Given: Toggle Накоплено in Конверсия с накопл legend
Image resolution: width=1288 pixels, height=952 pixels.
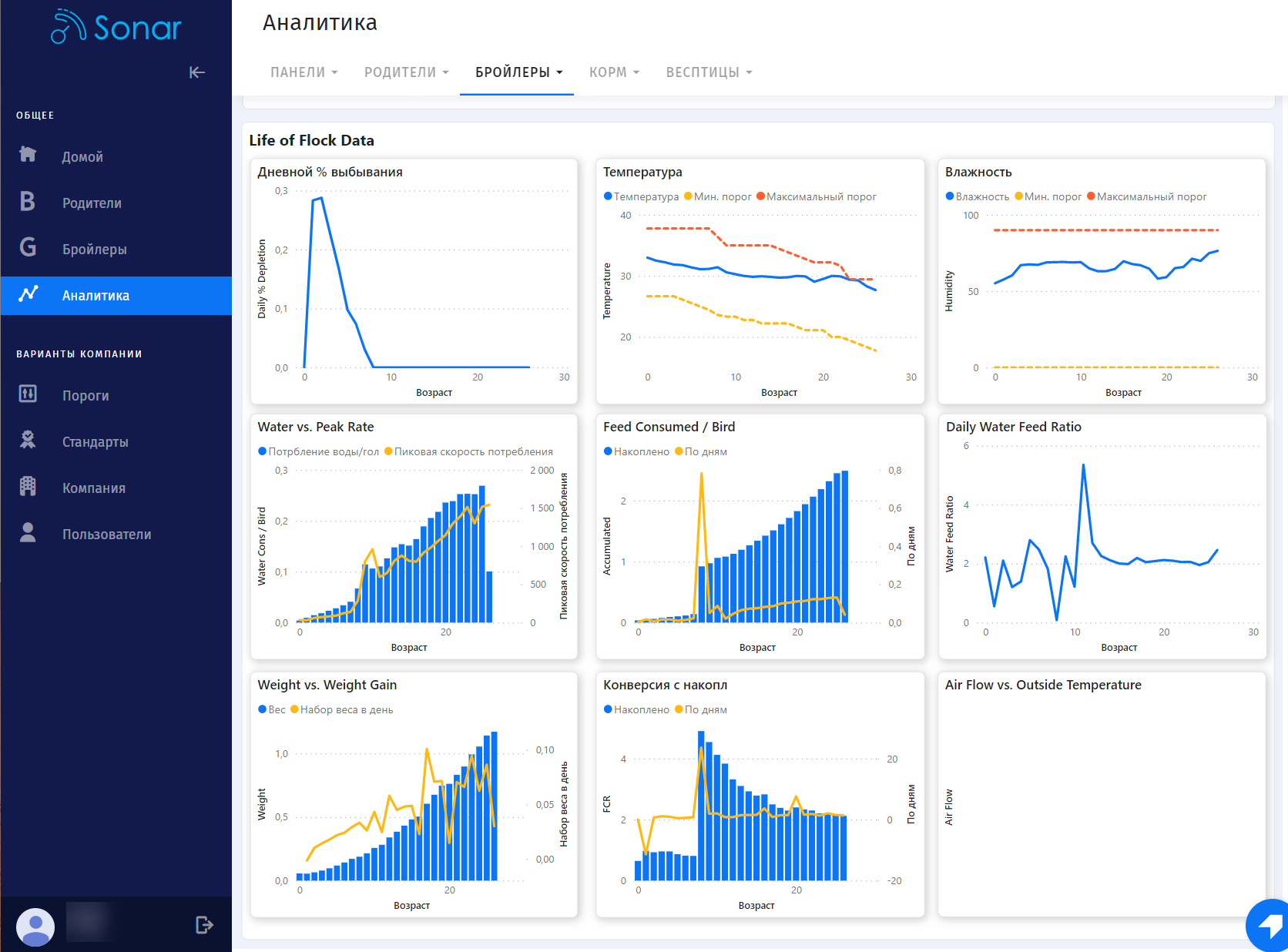Looking at the screenshot, I should coord(636,709).
